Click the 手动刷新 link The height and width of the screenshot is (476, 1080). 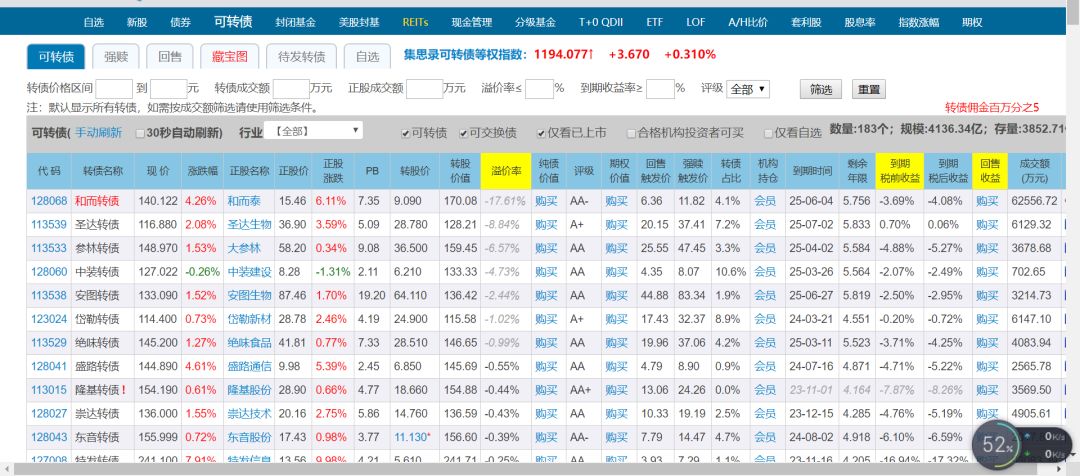click(98, 133)
